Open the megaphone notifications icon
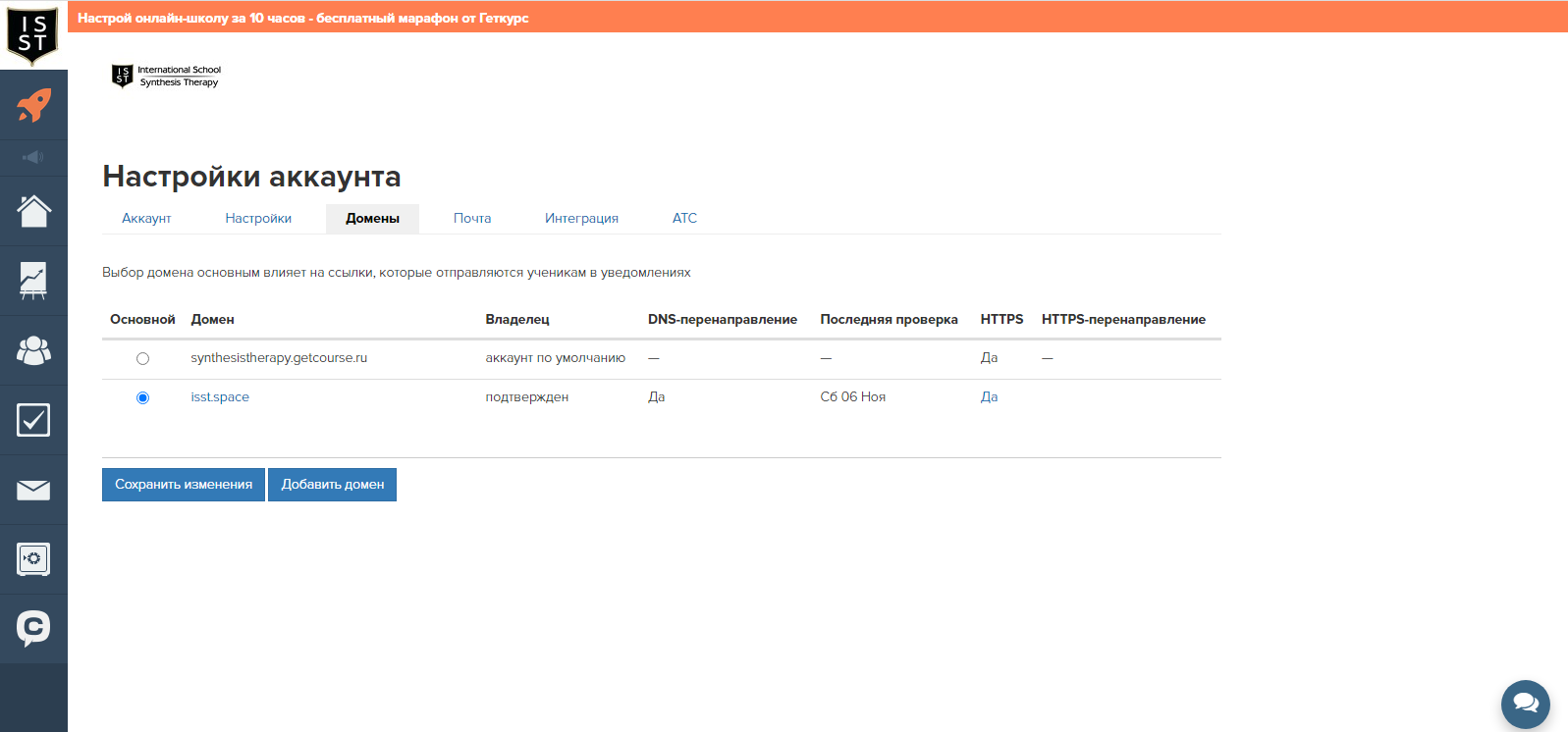1568x732 pixels. pos(33,157)
